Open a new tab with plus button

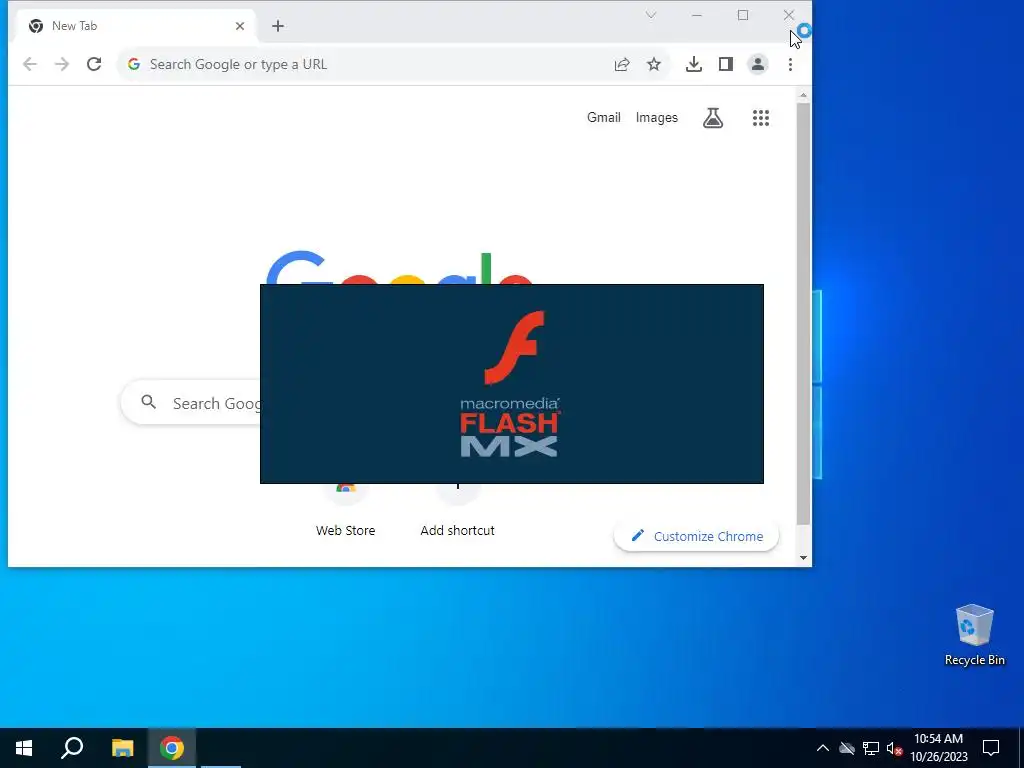278,26
